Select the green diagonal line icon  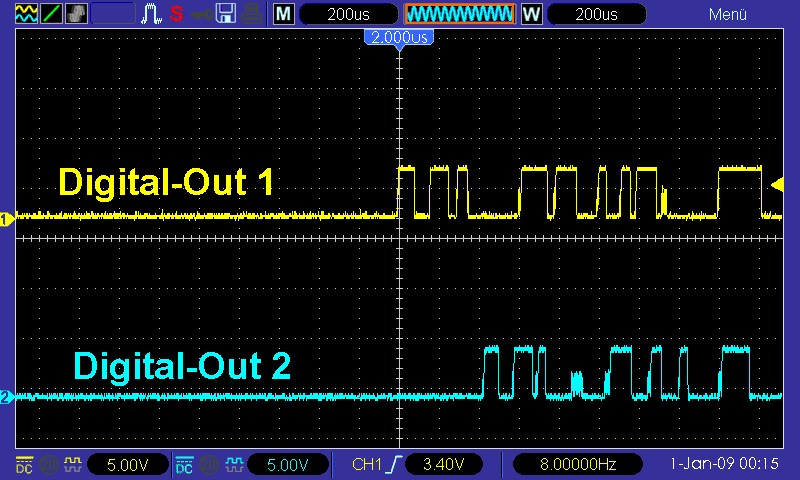point(51,13)
